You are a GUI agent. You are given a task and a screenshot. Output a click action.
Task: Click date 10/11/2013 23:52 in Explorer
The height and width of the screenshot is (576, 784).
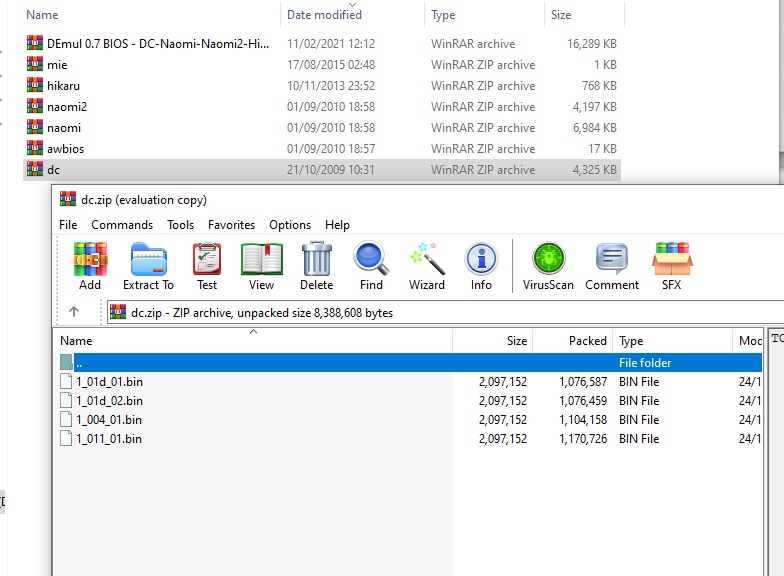[x=331, y=86]
